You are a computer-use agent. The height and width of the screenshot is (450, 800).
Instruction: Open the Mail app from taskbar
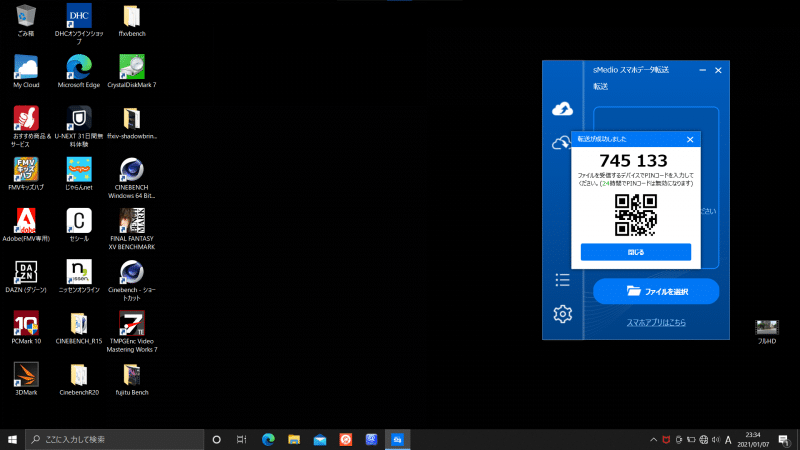coord(320,439)
